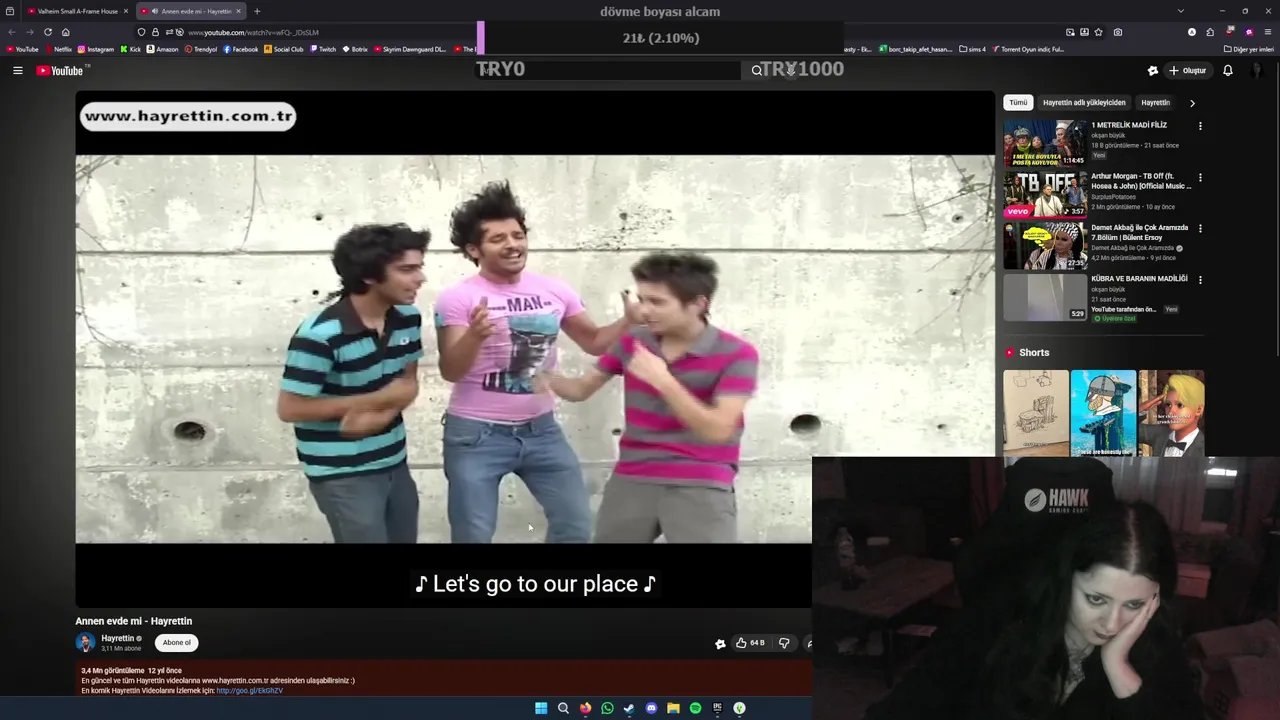Open the first Shorts sketch thumbnail
The image size is (1280, 720).
(x=1036, y=413)
